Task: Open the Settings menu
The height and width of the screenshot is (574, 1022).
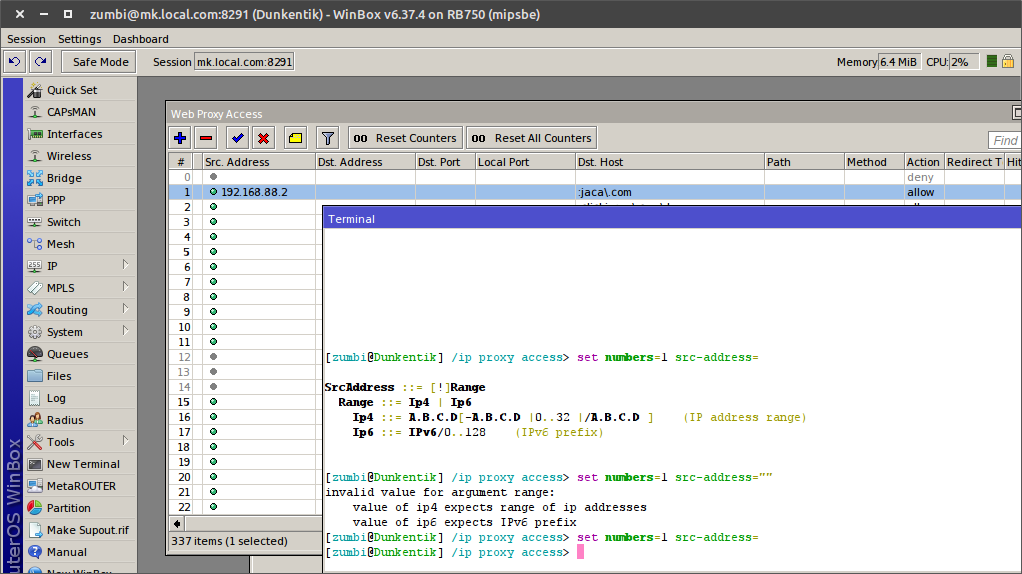Action: pyautogui.click(x=79, y=39)
